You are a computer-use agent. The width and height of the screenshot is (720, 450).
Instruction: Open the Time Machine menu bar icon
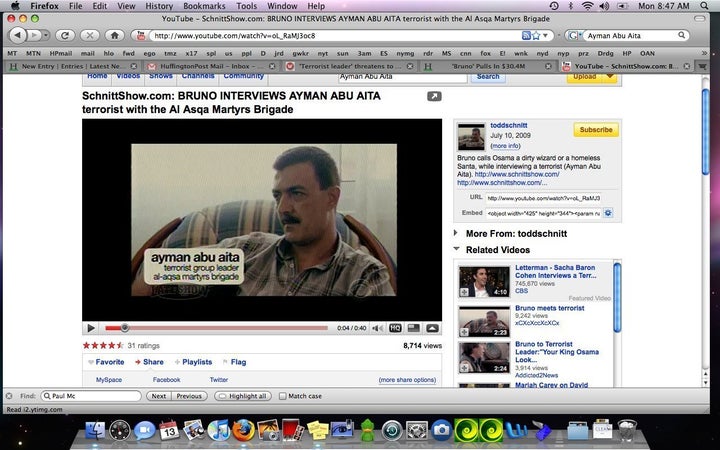pyautogui.click(x=554, y=6)
